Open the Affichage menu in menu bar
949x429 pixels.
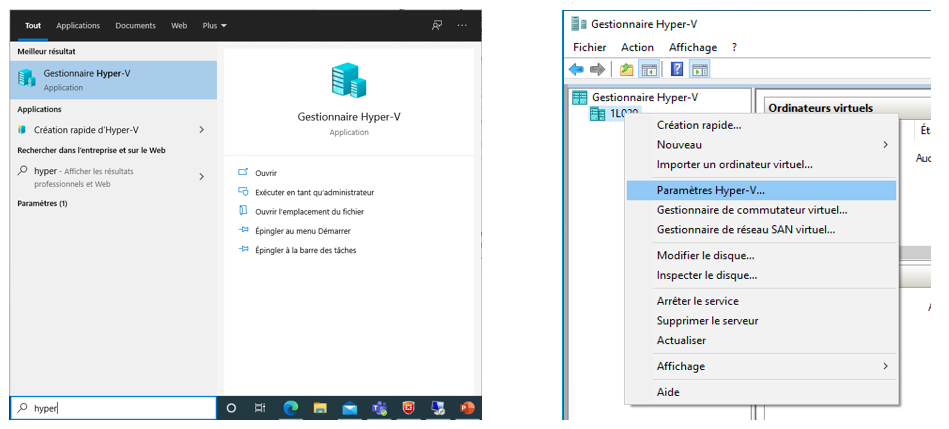tap(693, 47)
